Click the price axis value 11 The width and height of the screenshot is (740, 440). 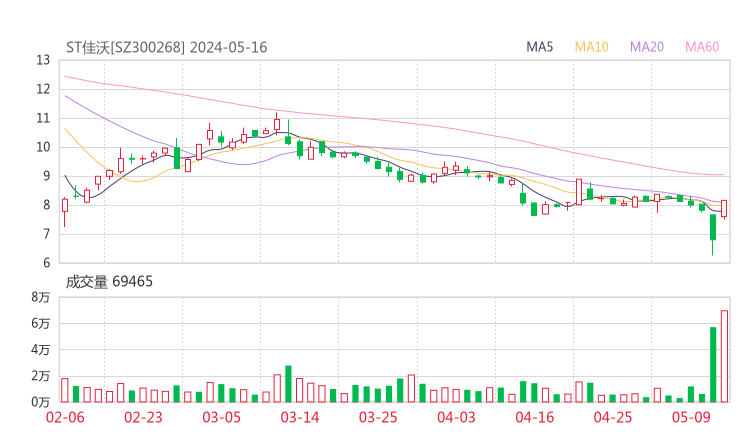(43, 118)
